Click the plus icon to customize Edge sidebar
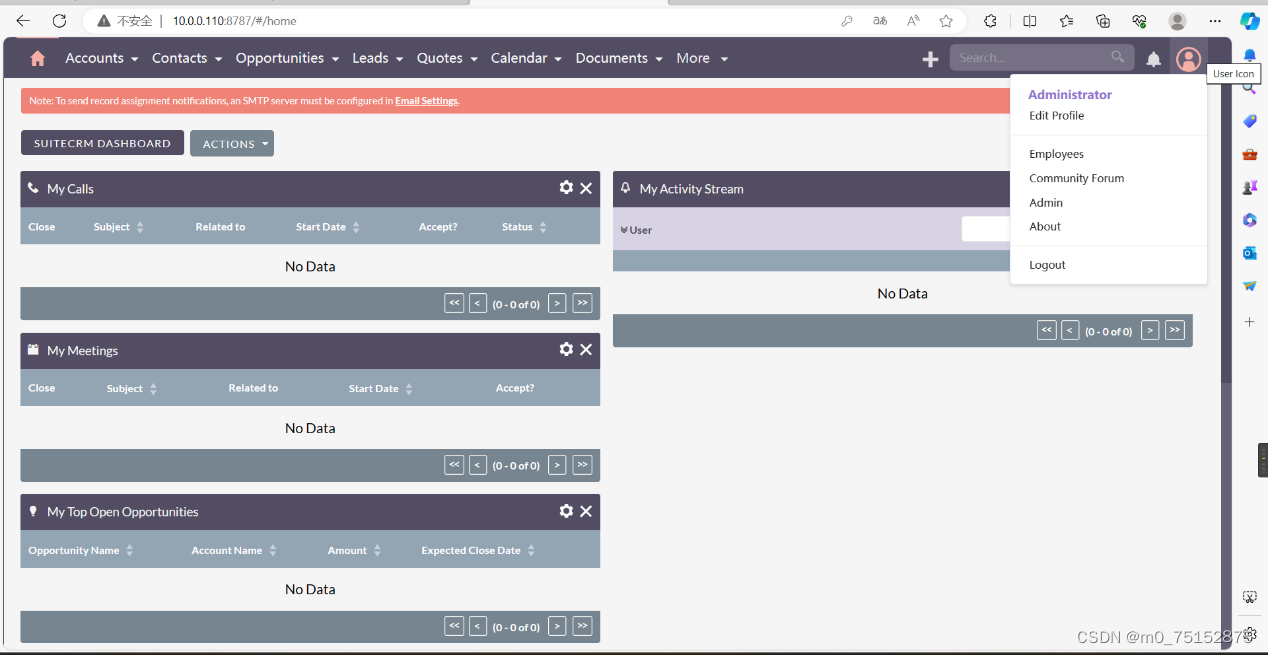 pos(1249,322)
